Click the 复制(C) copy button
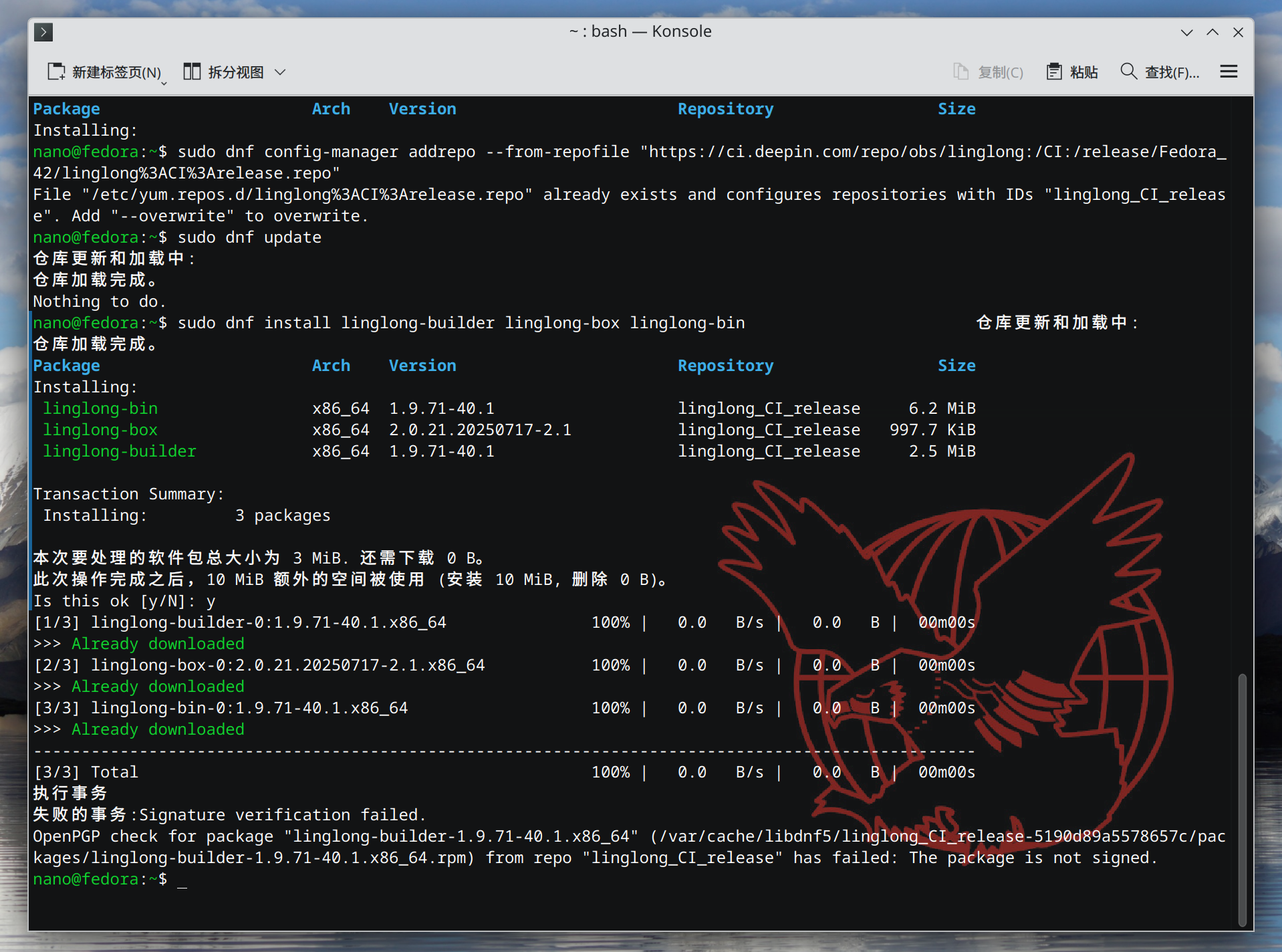The width and height of the screenshot is (1282, 952). [988, 72]
